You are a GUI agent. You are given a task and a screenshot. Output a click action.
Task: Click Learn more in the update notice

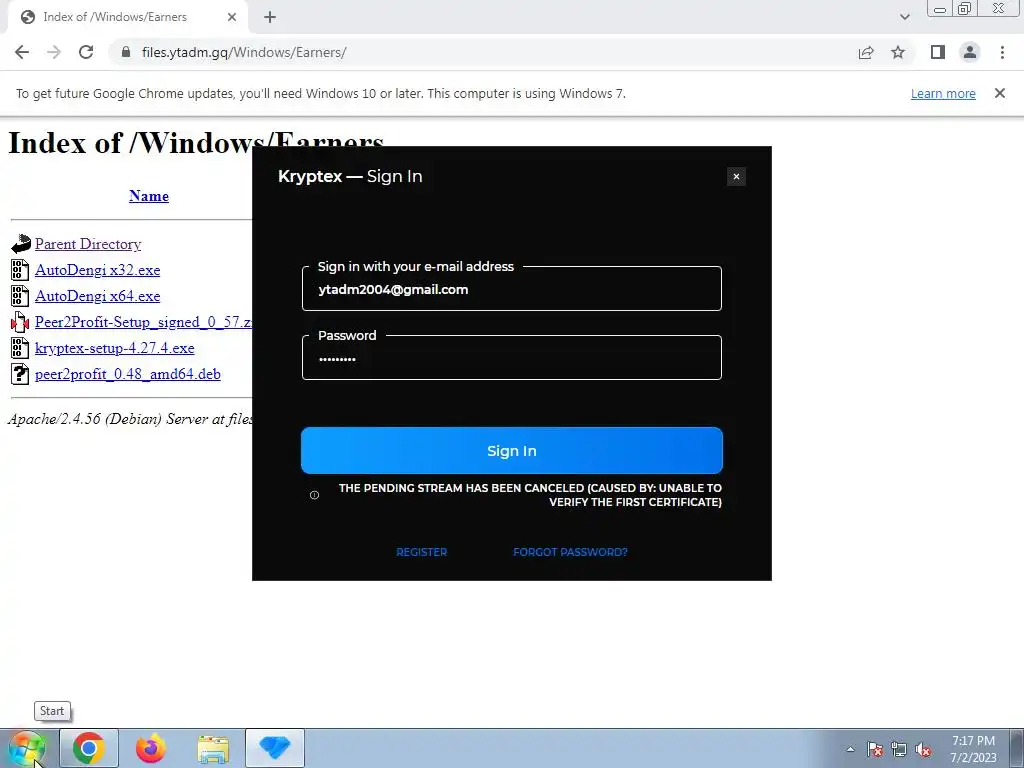(x=943, y=93)
